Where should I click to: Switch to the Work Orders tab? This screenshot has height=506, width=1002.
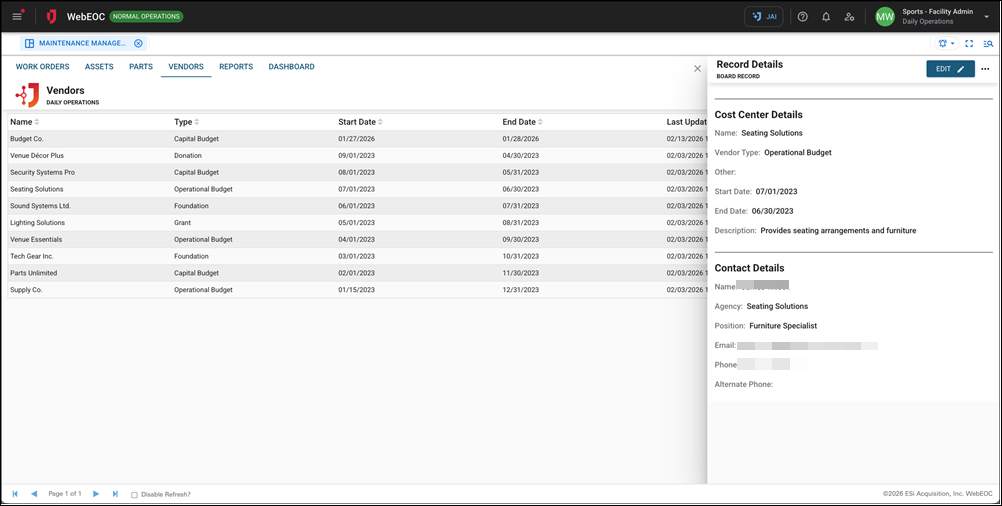pos(42,67)
